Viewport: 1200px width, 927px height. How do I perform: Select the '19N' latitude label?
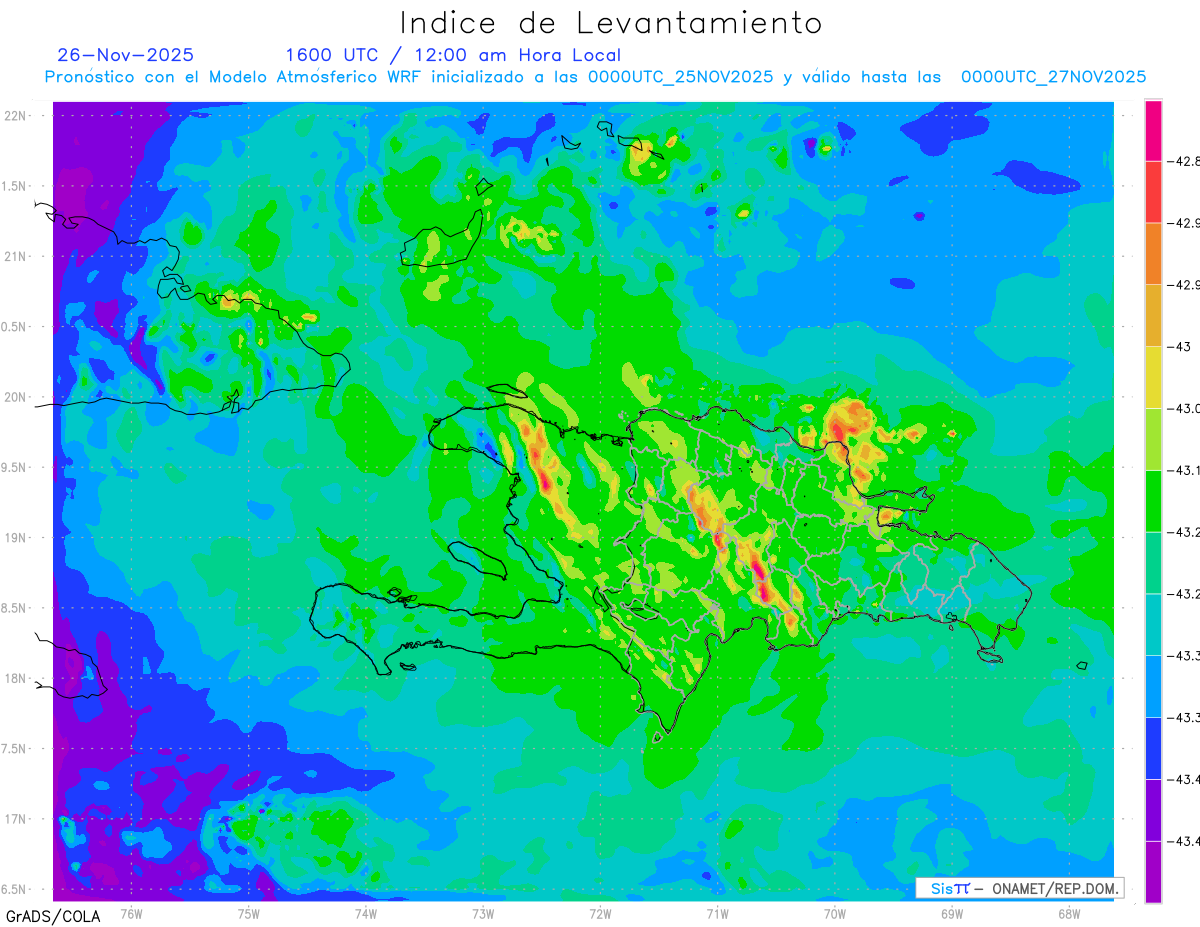[x=16, y=537]
